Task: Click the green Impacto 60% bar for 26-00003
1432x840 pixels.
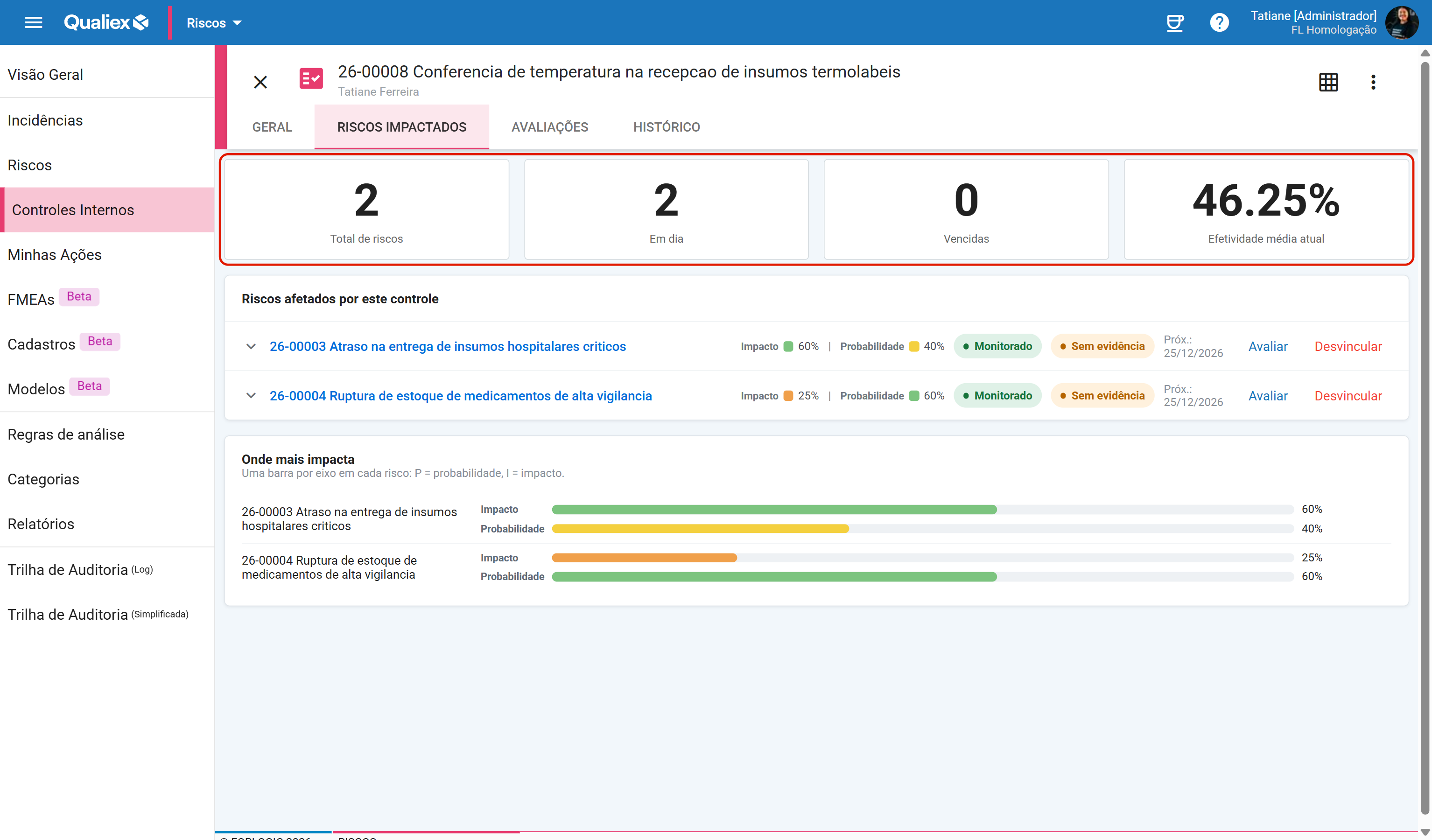Action: 774,509
